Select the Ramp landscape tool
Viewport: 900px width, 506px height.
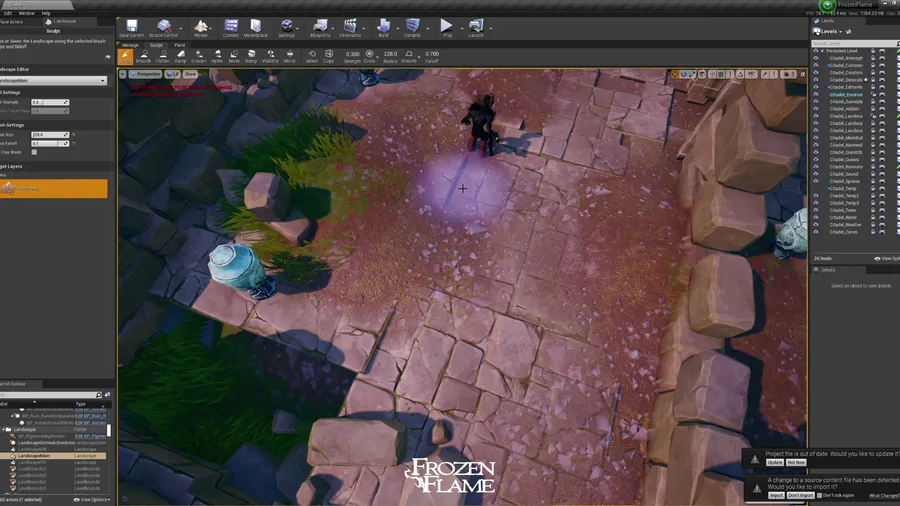181,56
